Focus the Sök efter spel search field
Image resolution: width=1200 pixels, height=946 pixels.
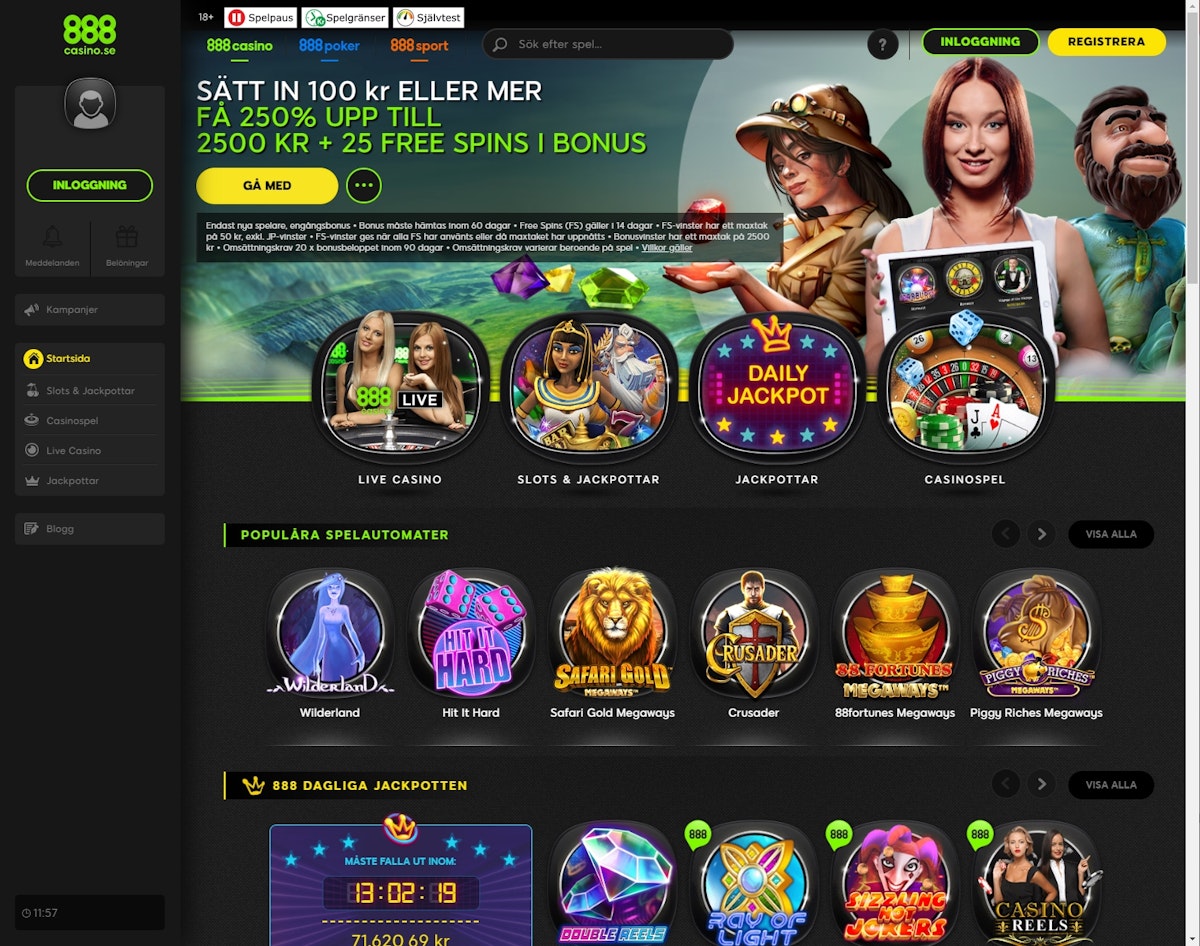[x=608, y=44]
